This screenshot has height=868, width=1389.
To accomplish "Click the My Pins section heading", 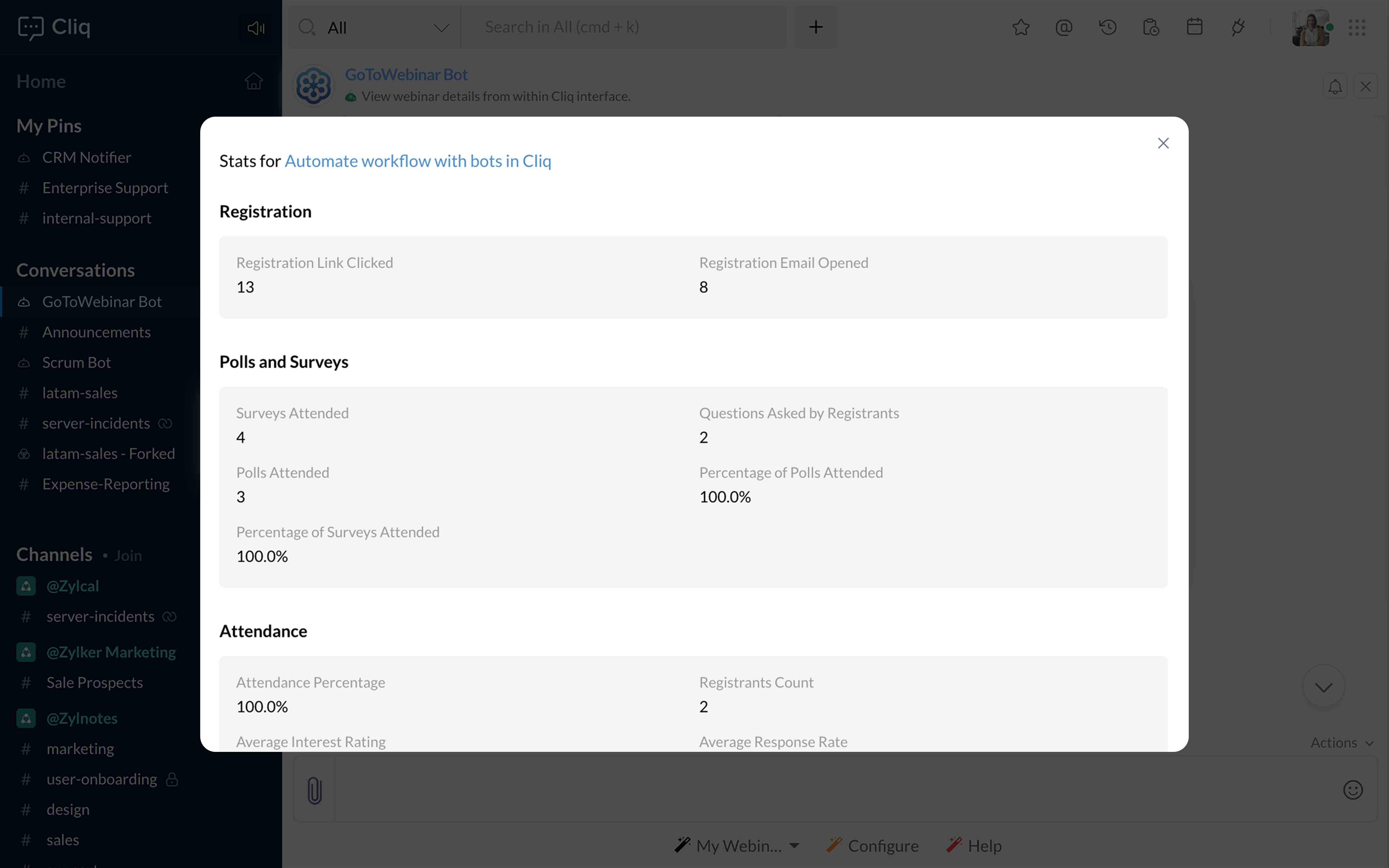I will (49, 126).
